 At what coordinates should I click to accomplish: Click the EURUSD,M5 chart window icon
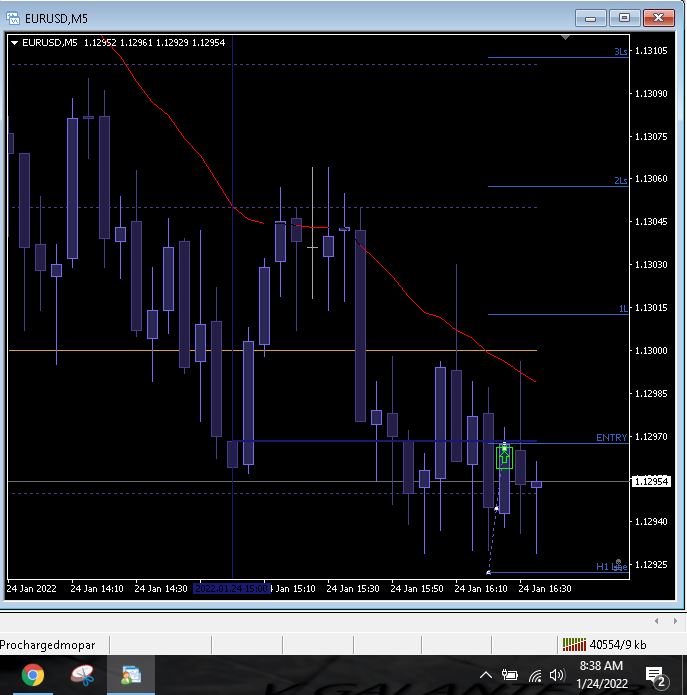13,18
